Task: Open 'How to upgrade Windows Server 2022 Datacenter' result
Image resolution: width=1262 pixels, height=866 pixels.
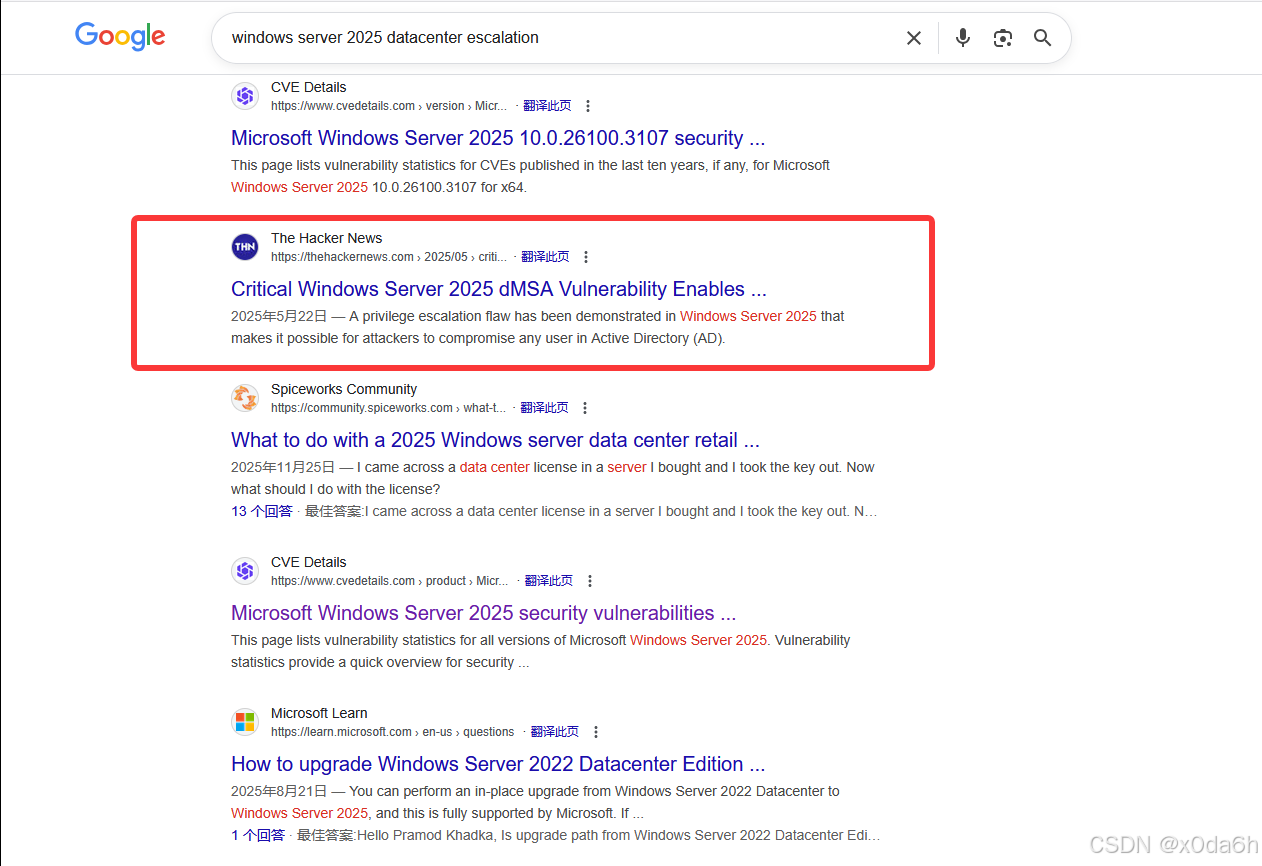Action: tap(498, 764)
